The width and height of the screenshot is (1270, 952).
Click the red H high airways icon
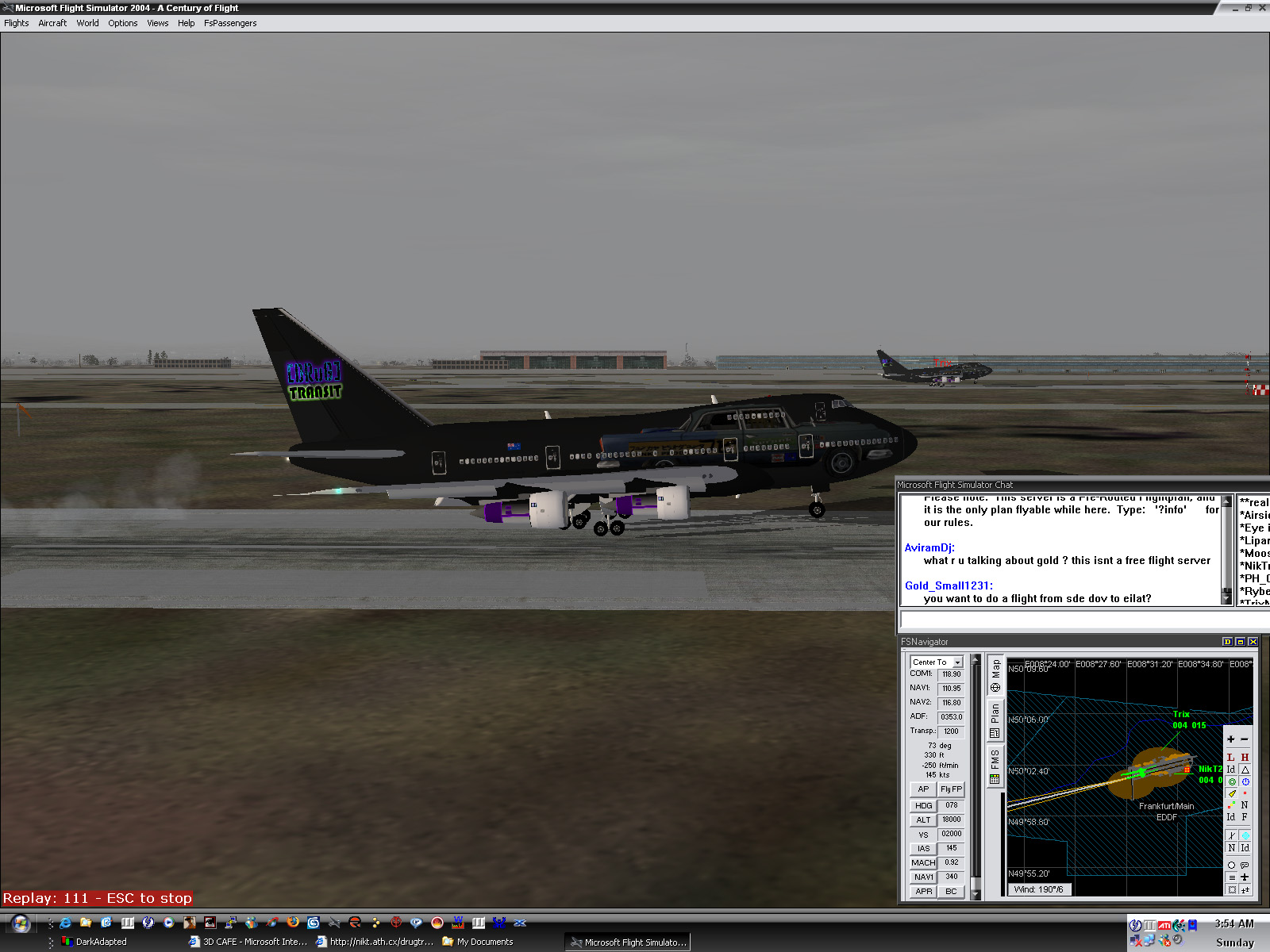pyautogui.click(x=1245, y=758)
